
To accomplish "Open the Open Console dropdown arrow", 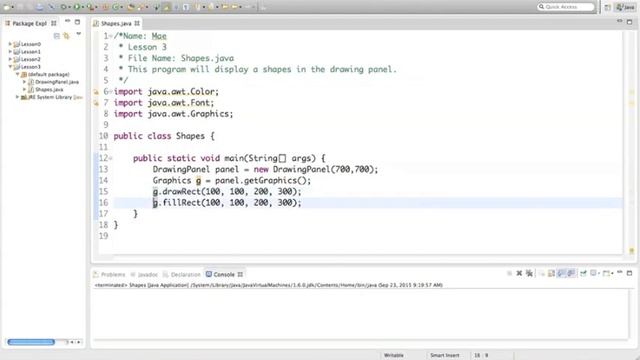I will point(612,273).
